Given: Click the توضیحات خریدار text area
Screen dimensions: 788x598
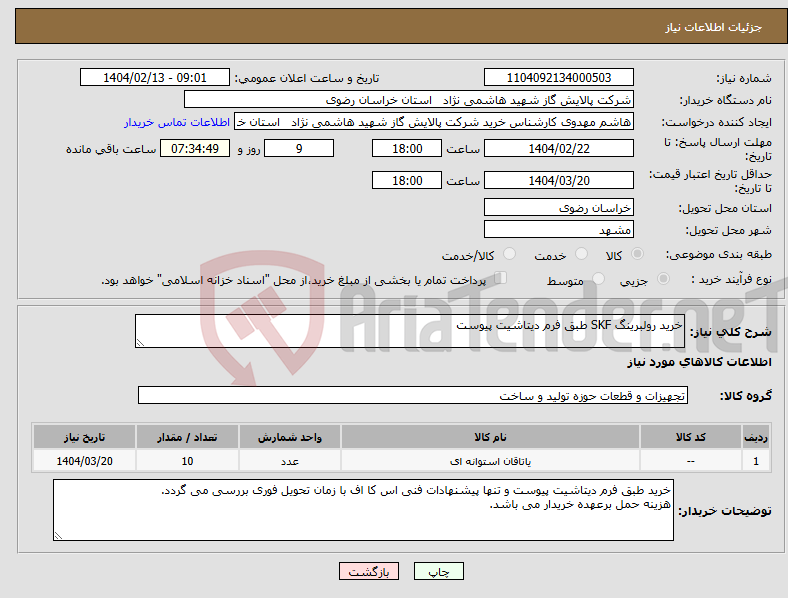Looking at the screenshot, I should [363, 510].
